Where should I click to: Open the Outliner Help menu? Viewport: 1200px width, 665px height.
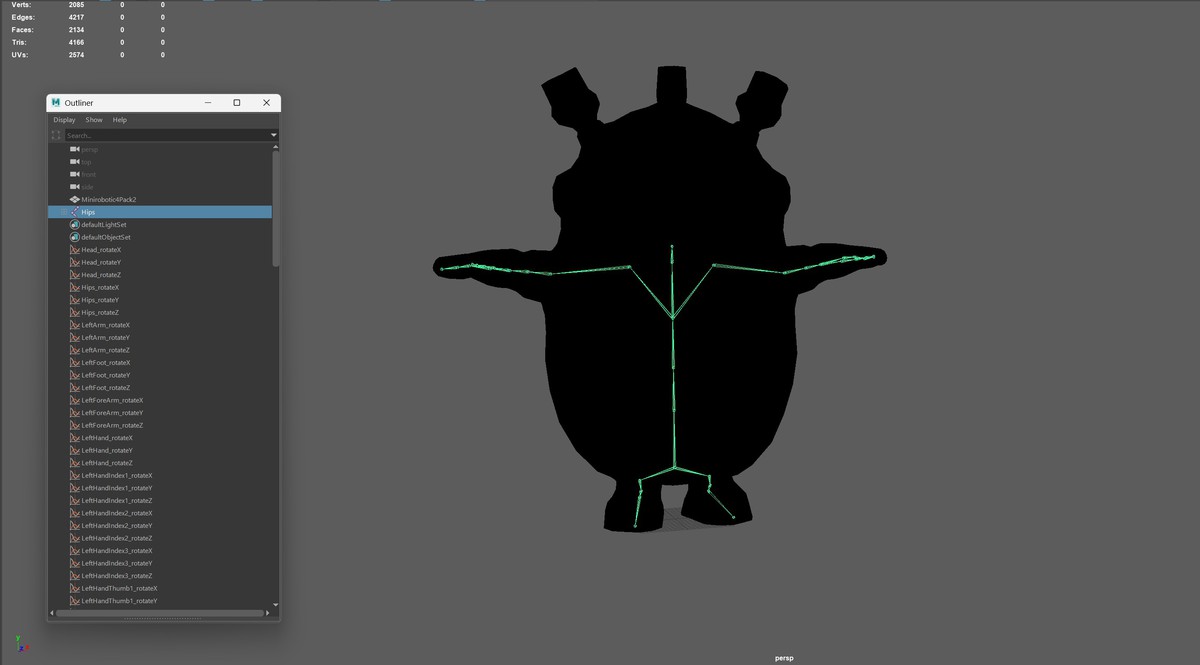[120, 120]
